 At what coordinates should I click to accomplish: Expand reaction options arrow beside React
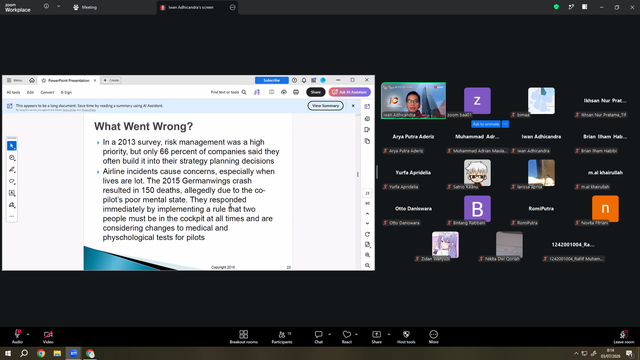[x=356, y=334]
